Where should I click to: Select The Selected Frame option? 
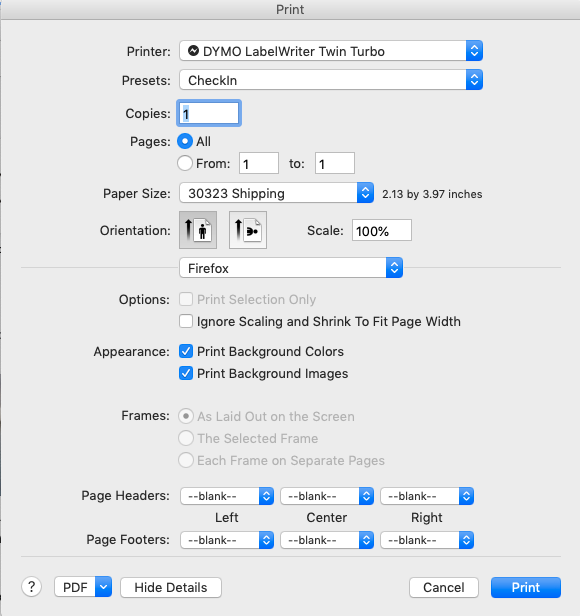[x=186, y=438]
